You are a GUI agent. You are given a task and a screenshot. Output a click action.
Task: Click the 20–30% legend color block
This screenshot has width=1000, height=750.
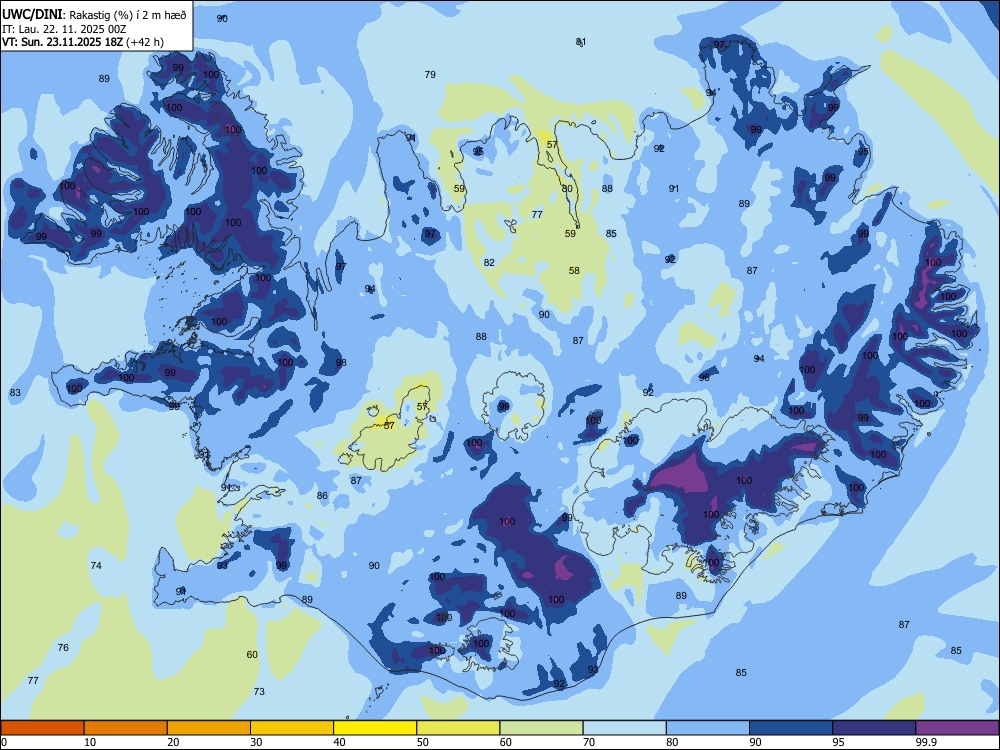pos(209,728)
